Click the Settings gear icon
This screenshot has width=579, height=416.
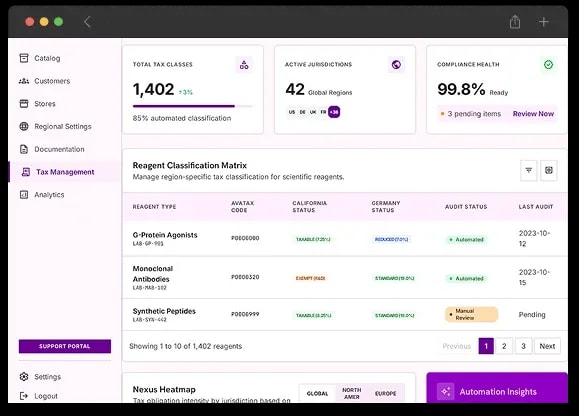[24, 377]
